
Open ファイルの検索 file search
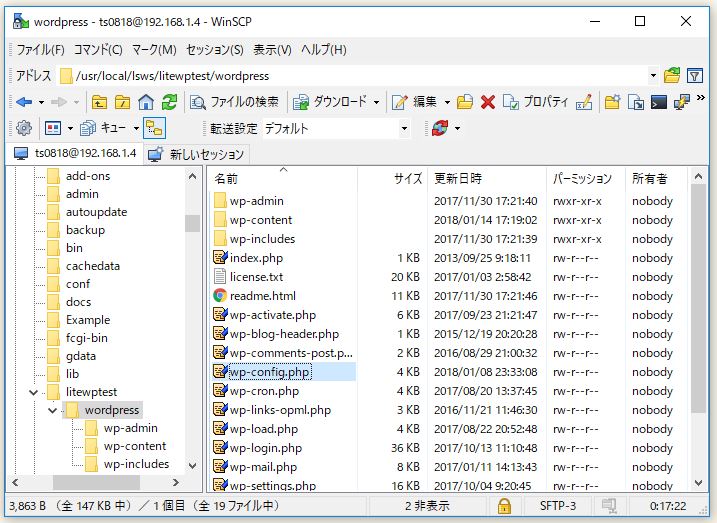point(234,102)
